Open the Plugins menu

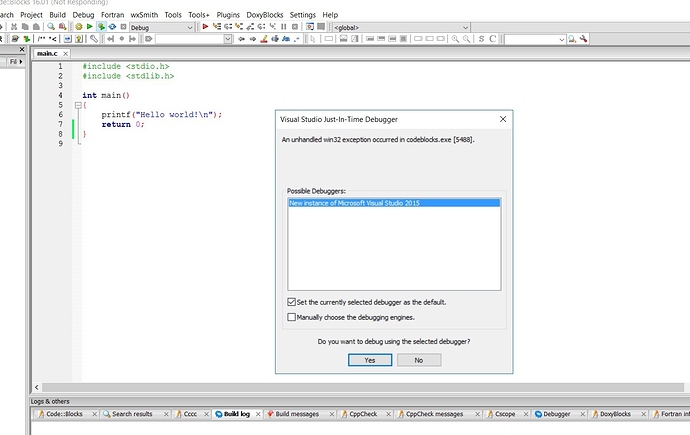(228, 15)
